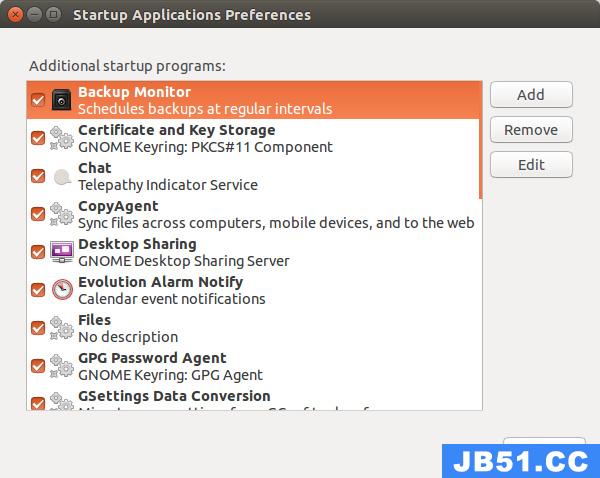This screenshot has height=478, width=600.
Task: Click the orange list scrollbar handle
Action: 480,140
